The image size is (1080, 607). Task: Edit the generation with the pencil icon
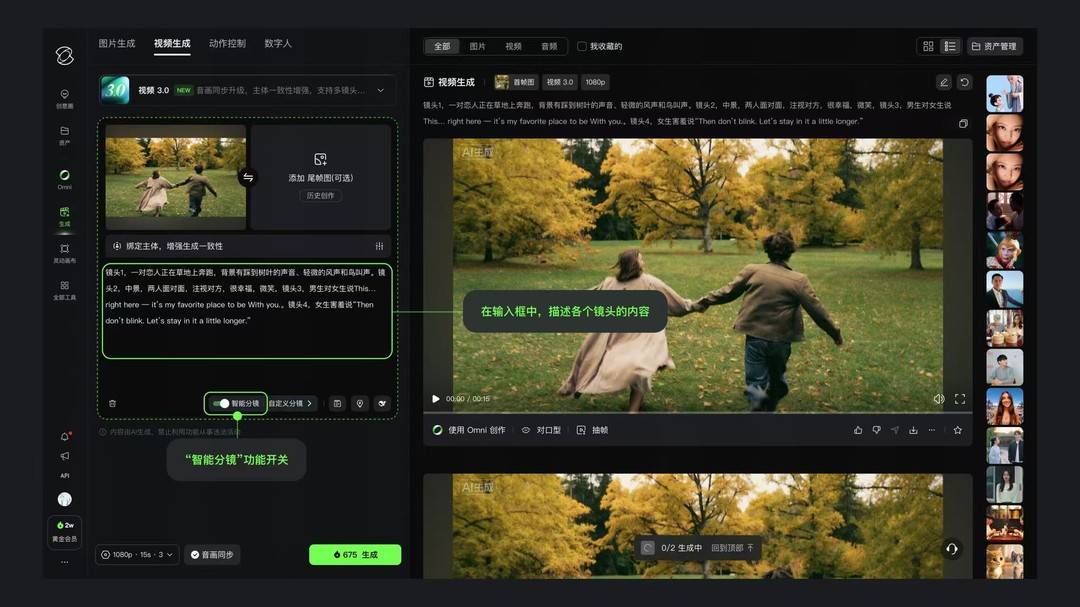pyautogui.click(x=944, y=82)
